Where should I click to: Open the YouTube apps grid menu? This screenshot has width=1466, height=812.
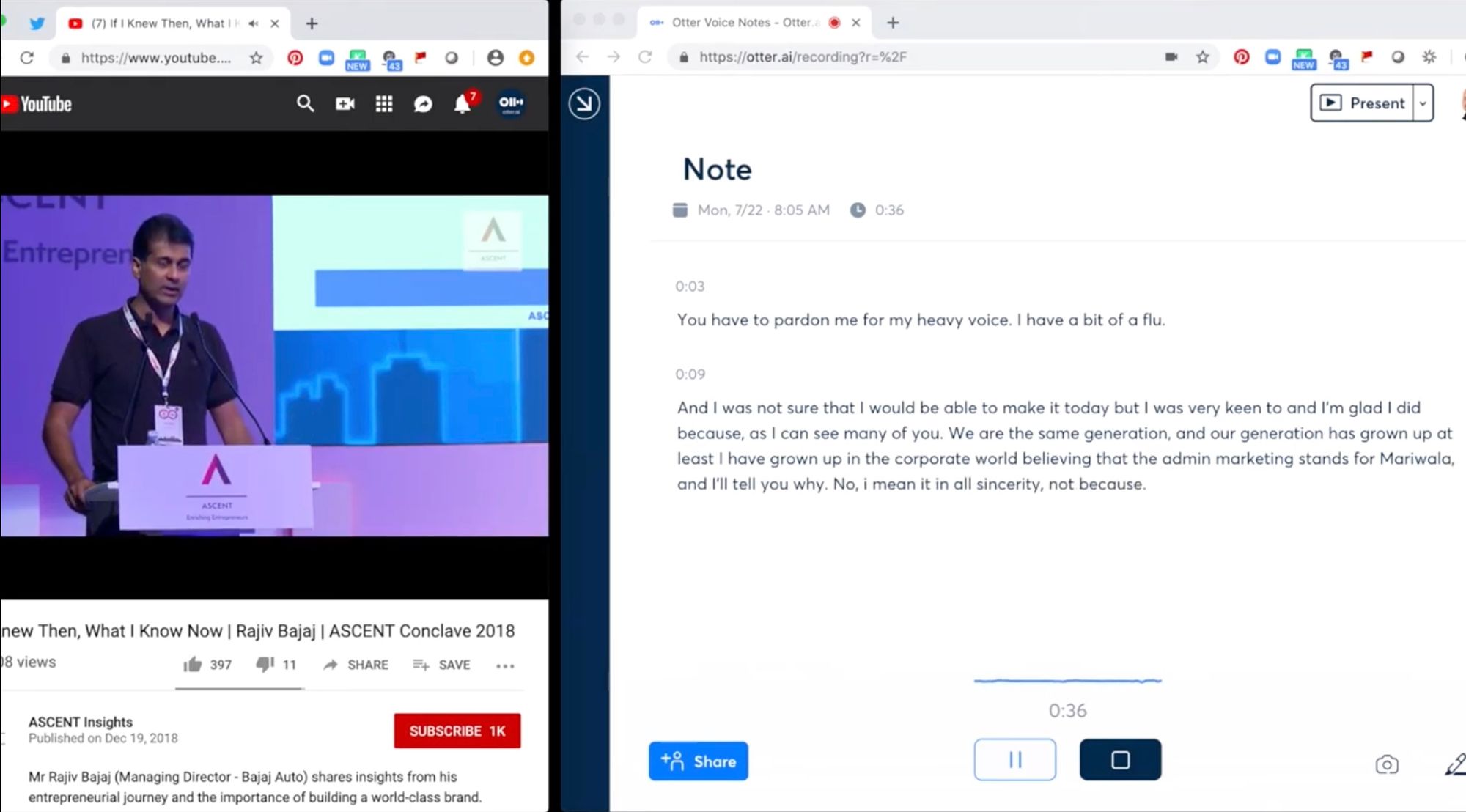(383, 103)
